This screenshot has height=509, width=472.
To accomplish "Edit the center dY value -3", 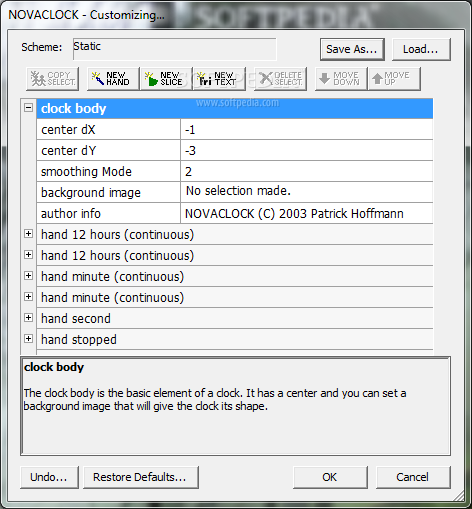I will click(307, 150).
